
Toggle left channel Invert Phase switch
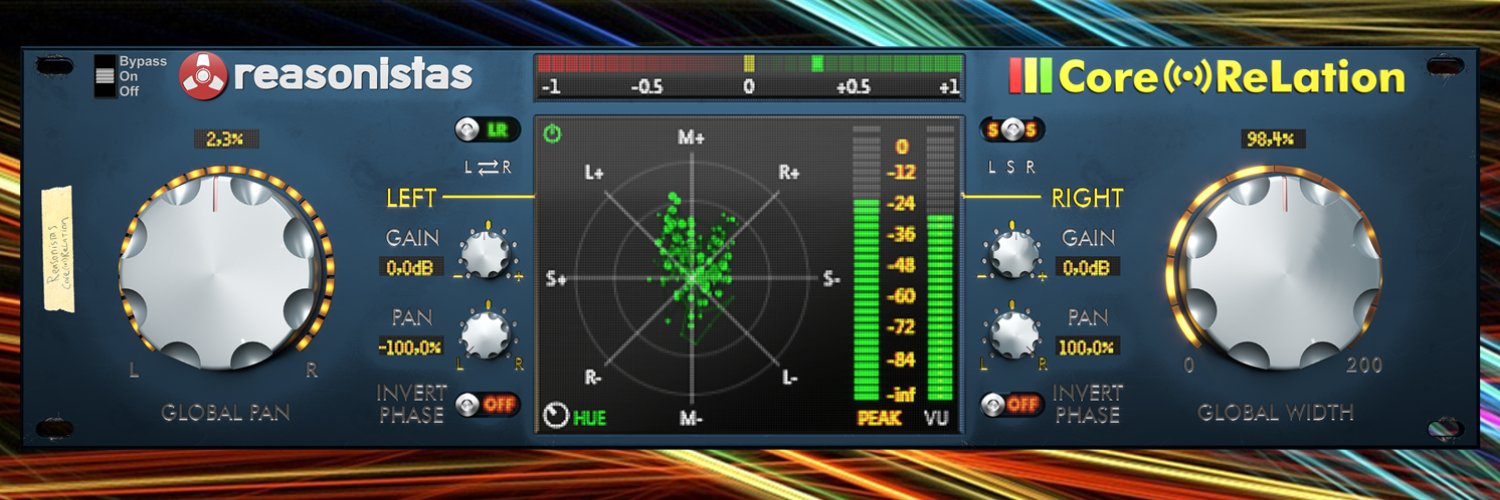[x=488, y=404]
